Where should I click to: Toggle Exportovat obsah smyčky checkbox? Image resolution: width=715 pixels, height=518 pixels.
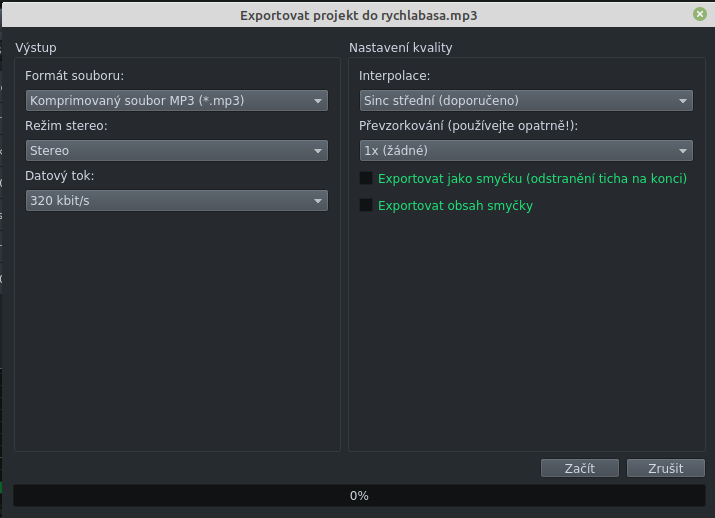[366, 206]
